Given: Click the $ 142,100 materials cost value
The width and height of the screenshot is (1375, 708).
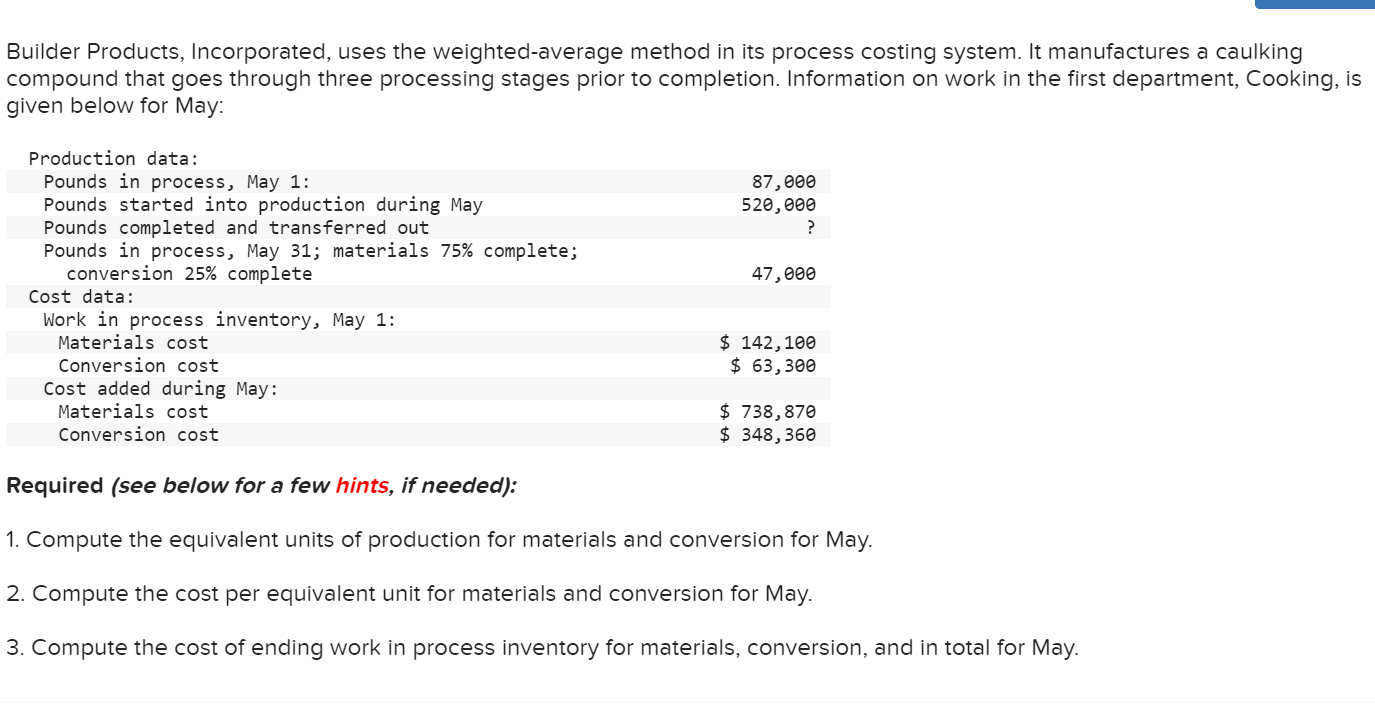Looking at the screenshot, I should tap(768, 343).
